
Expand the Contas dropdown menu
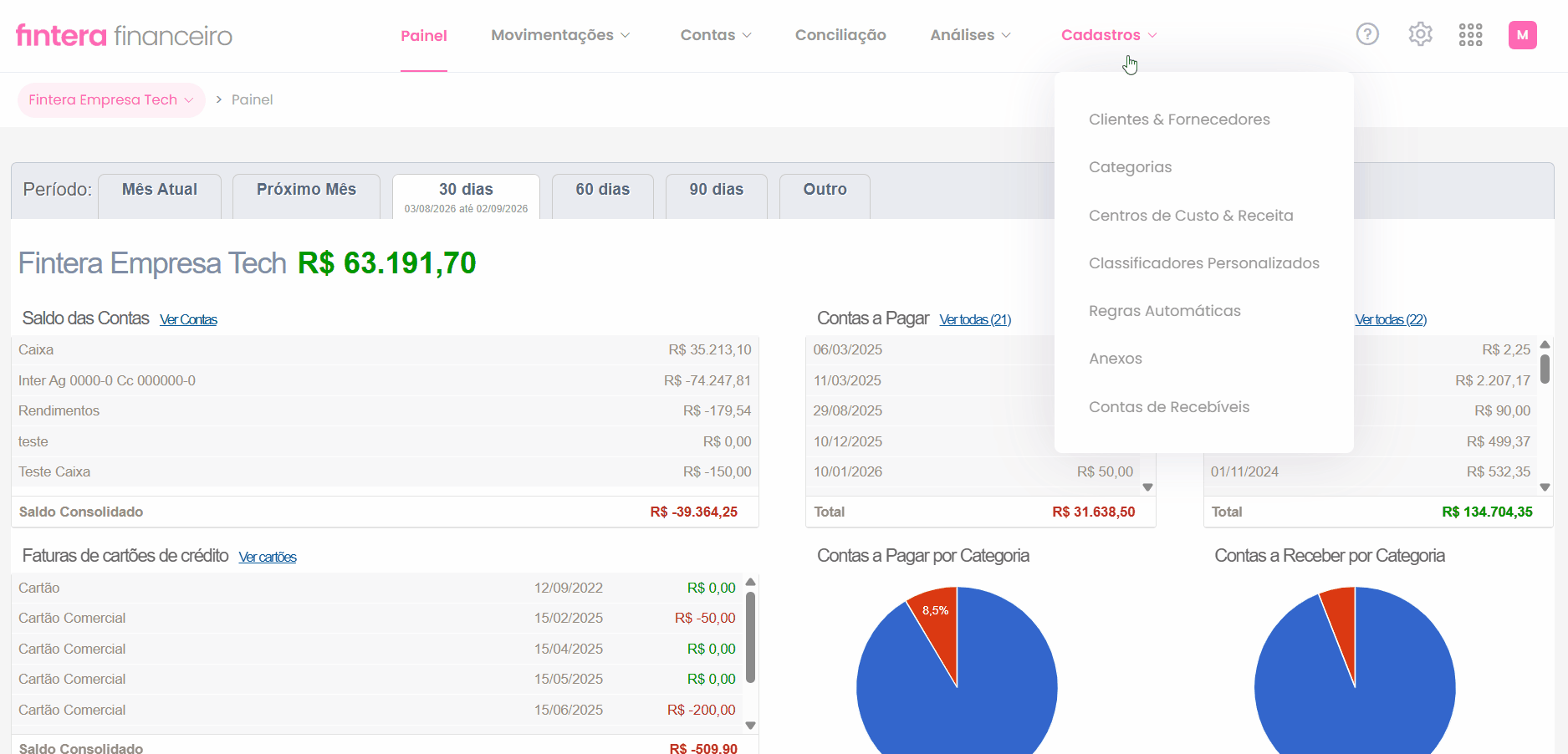tap(716, 35)
